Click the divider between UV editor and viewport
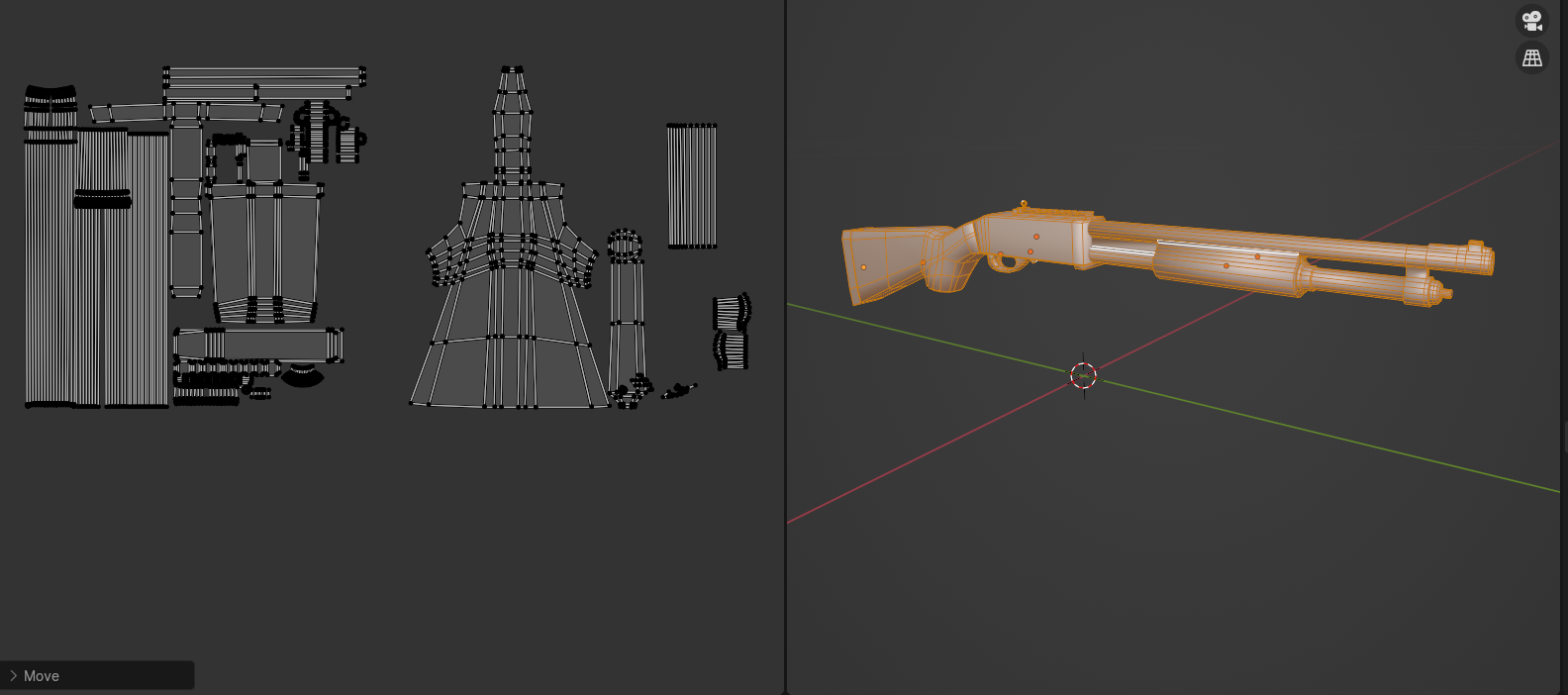The height and width of the screenshot is (695, 1568). 785,347
